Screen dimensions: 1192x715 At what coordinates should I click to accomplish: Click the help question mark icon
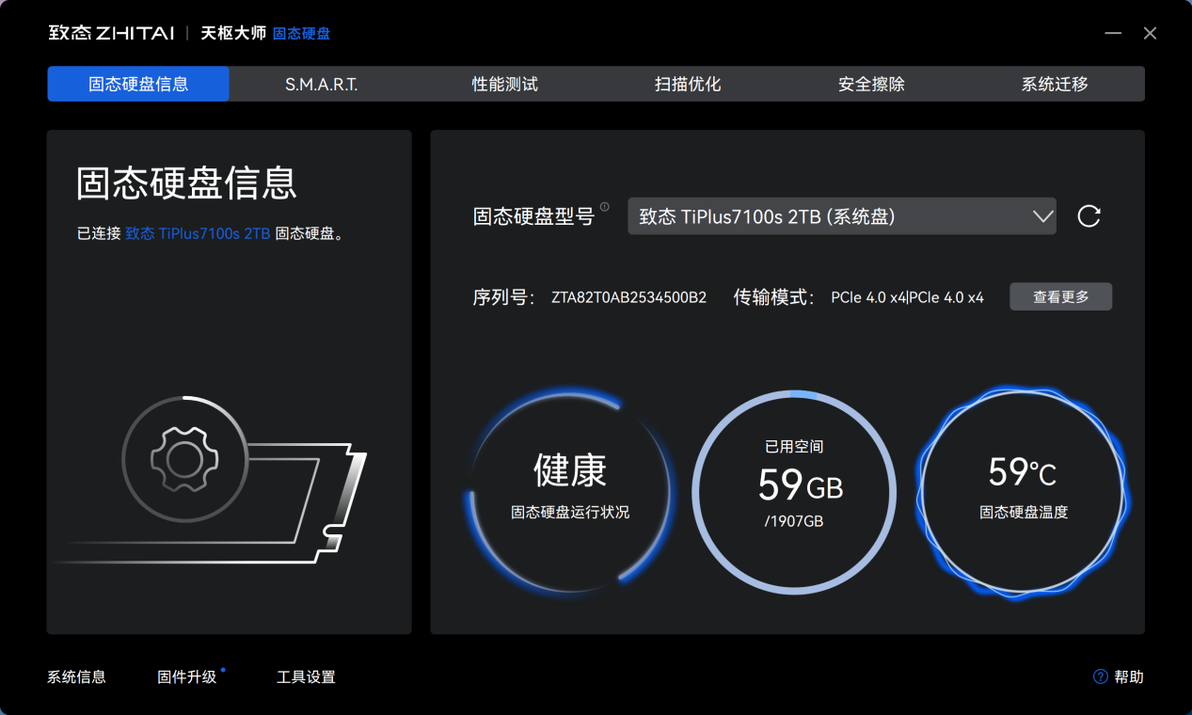click(1100, 676)
